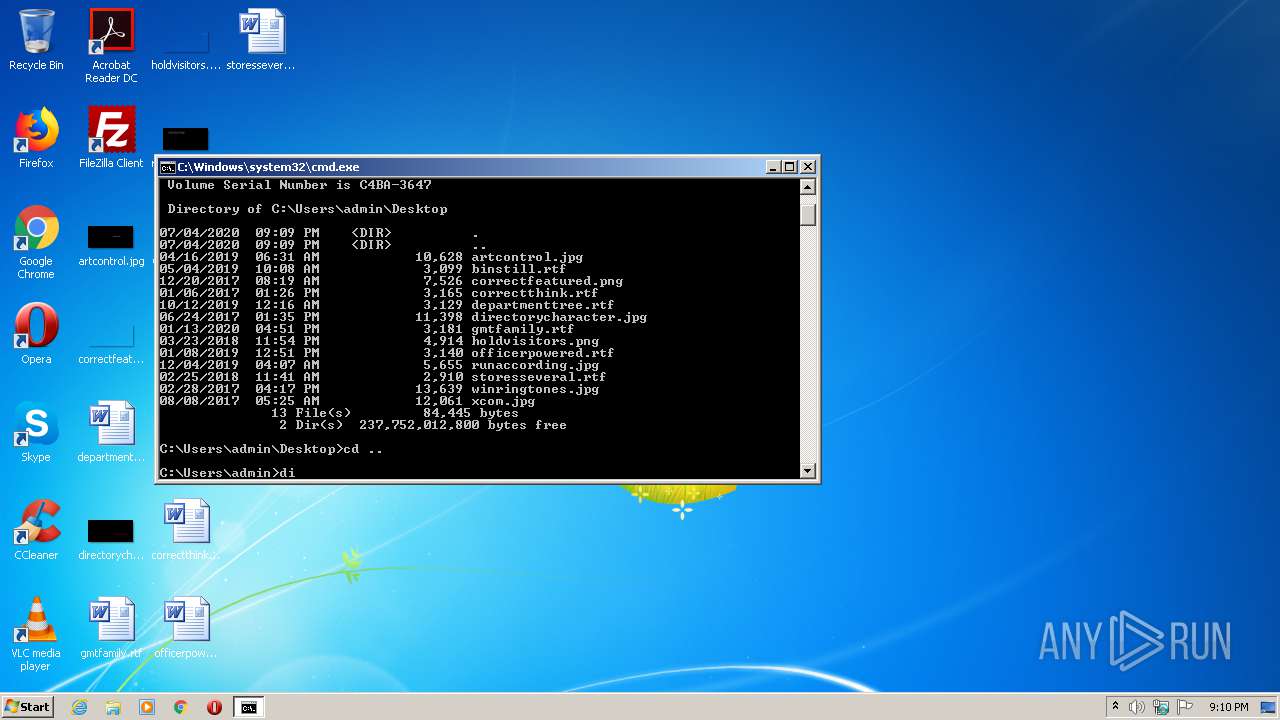Click the Volume Serial Number line
The image size is (1280, 720).
pos(299,185)
